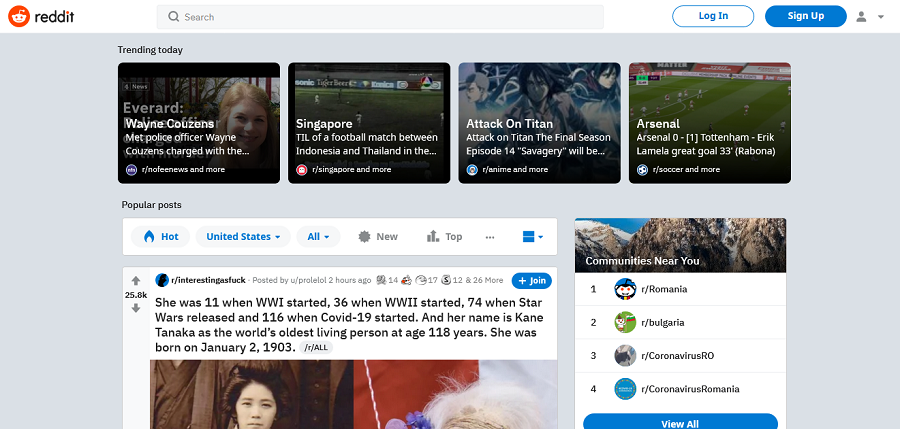Click the r/singapore community icon

302,169
